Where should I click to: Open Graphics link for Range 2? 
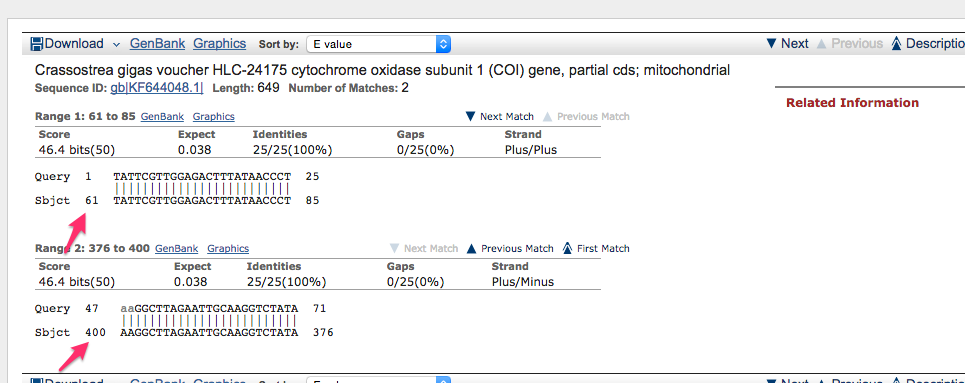click(228, 249)
